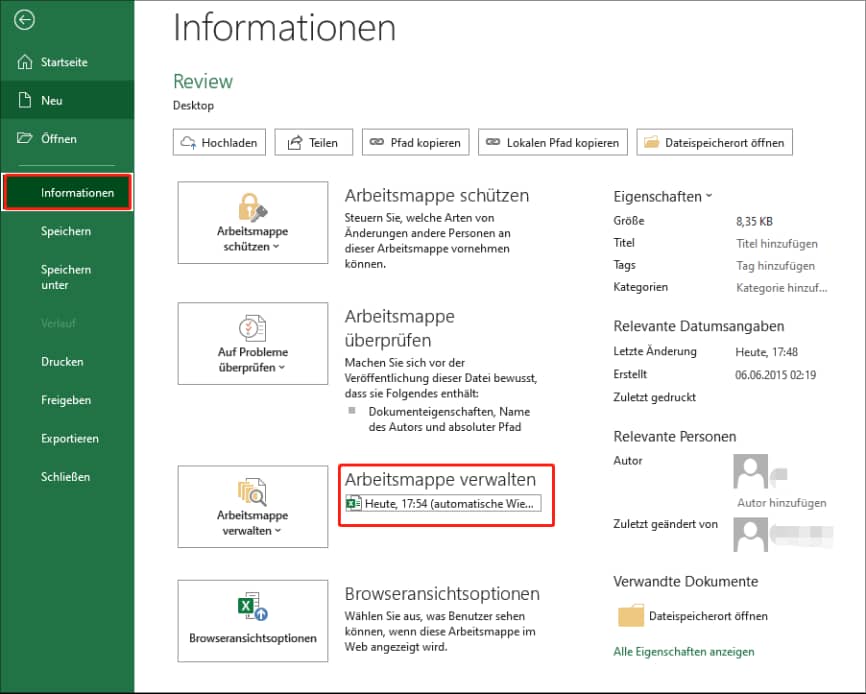Click the Zuletzt geändert von avatar
The height and width of the screenshot is (694, 866).
tap(750, 534)
